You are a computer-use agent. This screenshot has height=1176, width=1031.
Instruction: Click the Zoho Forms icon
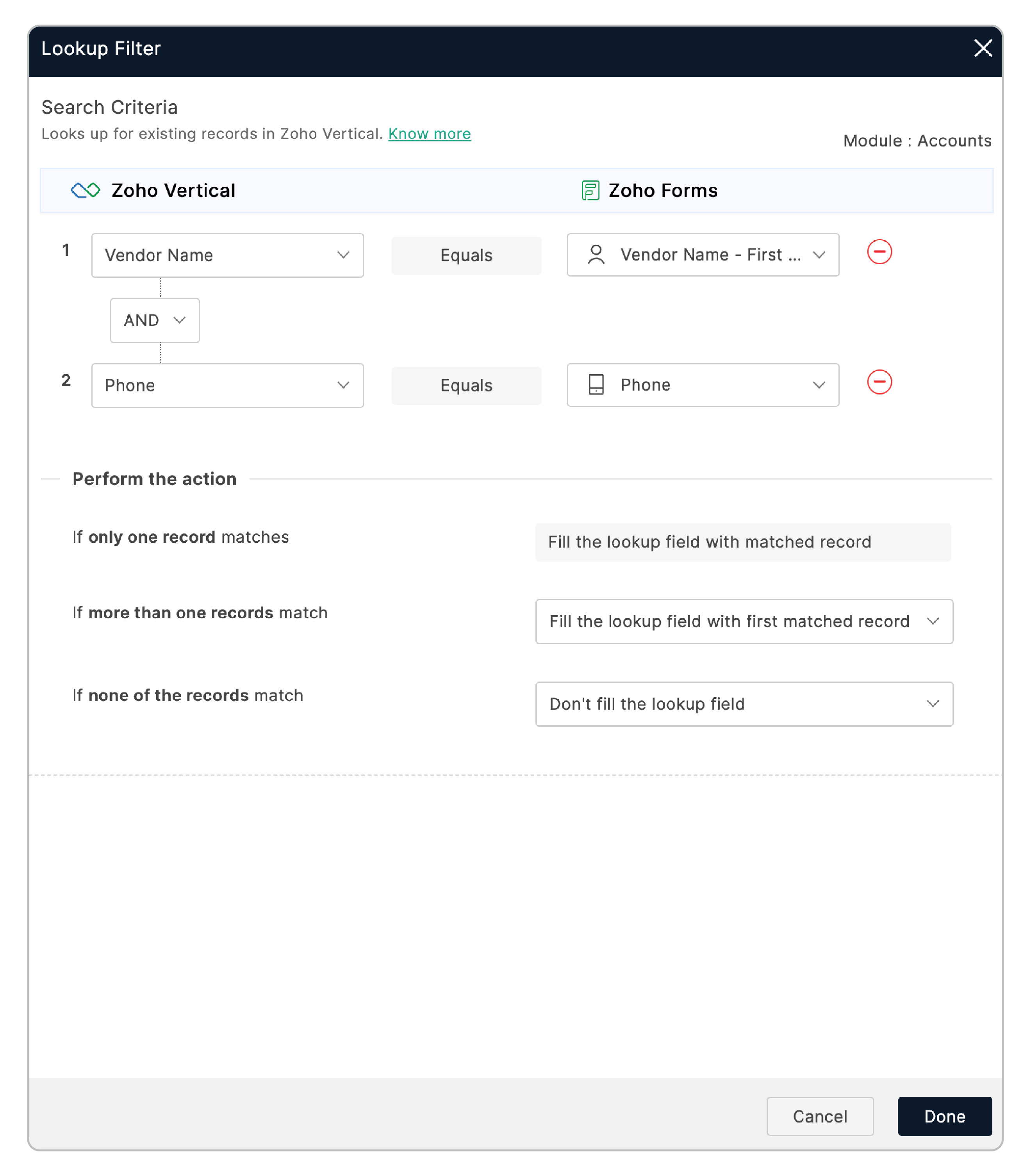(591, 190)
